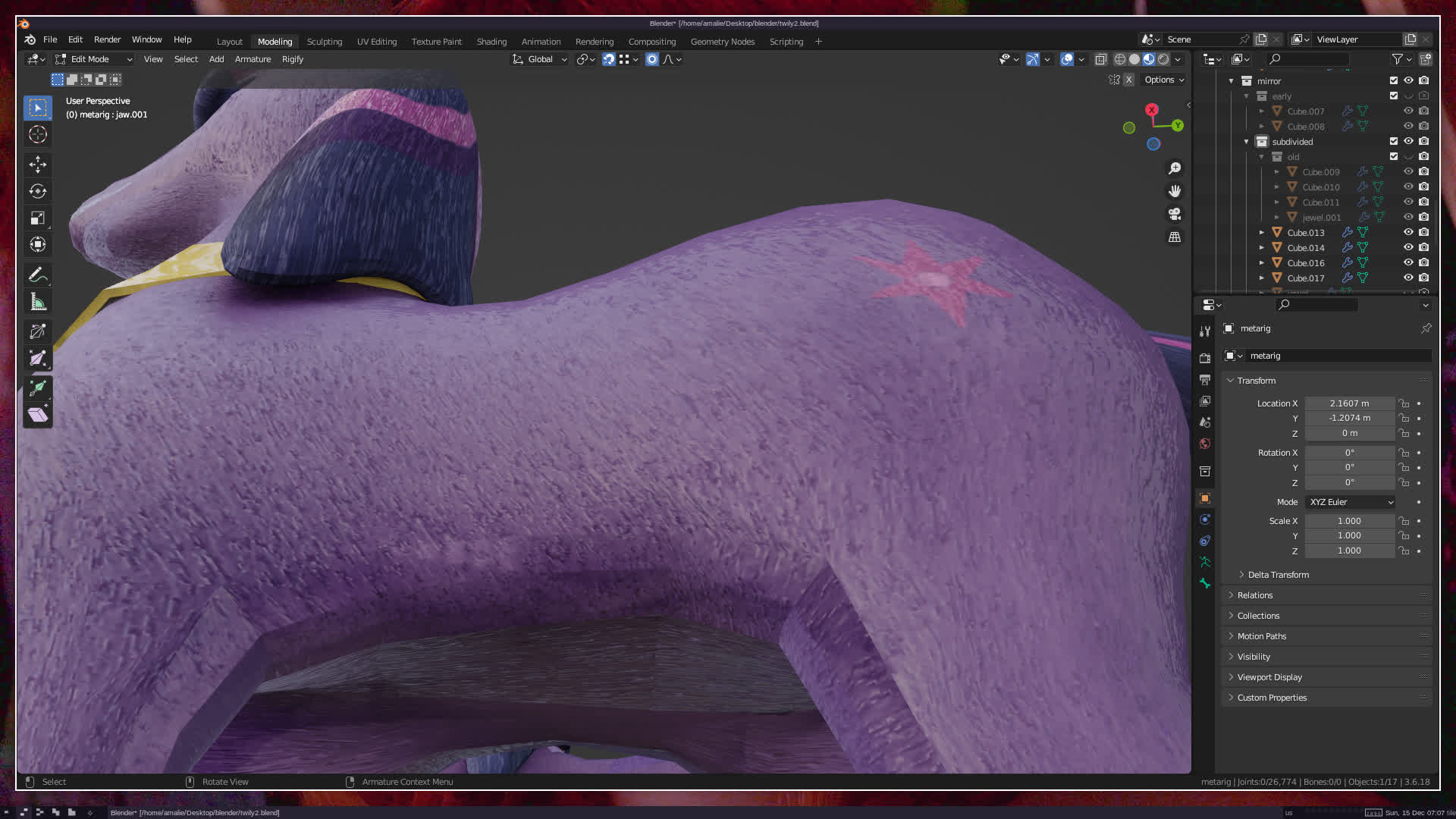Switch to perspective/orthographic grid icon
The width and height of the screenshot is (1456, 819).
pos(1175,237)
